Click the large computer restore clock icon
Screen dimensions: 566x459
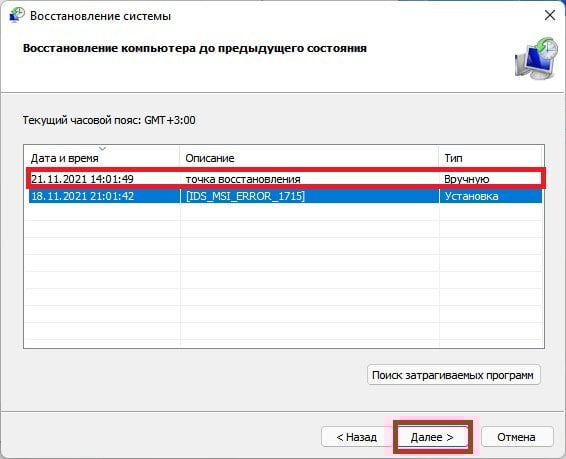click(x=536, y=58)
